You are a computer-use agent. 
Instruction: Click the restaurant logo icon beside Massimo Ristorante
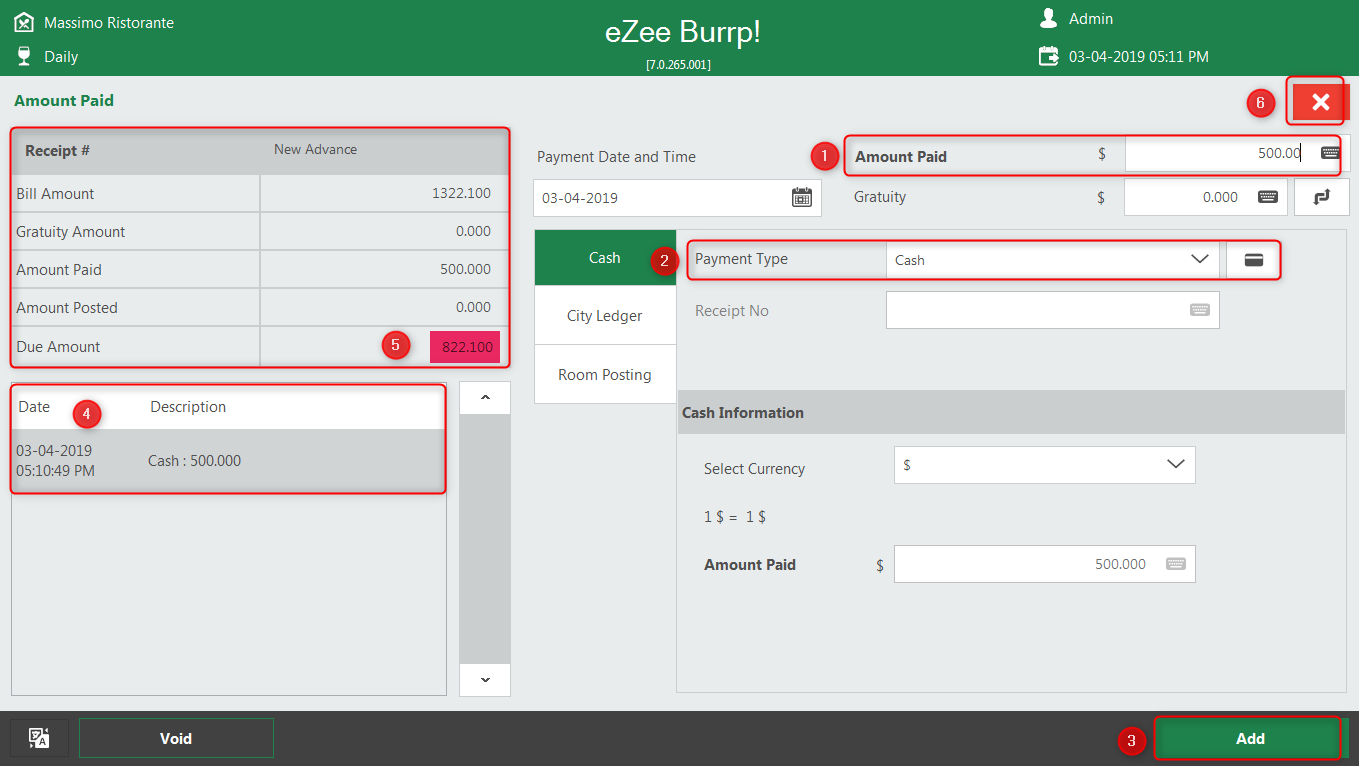pos(24,22)
